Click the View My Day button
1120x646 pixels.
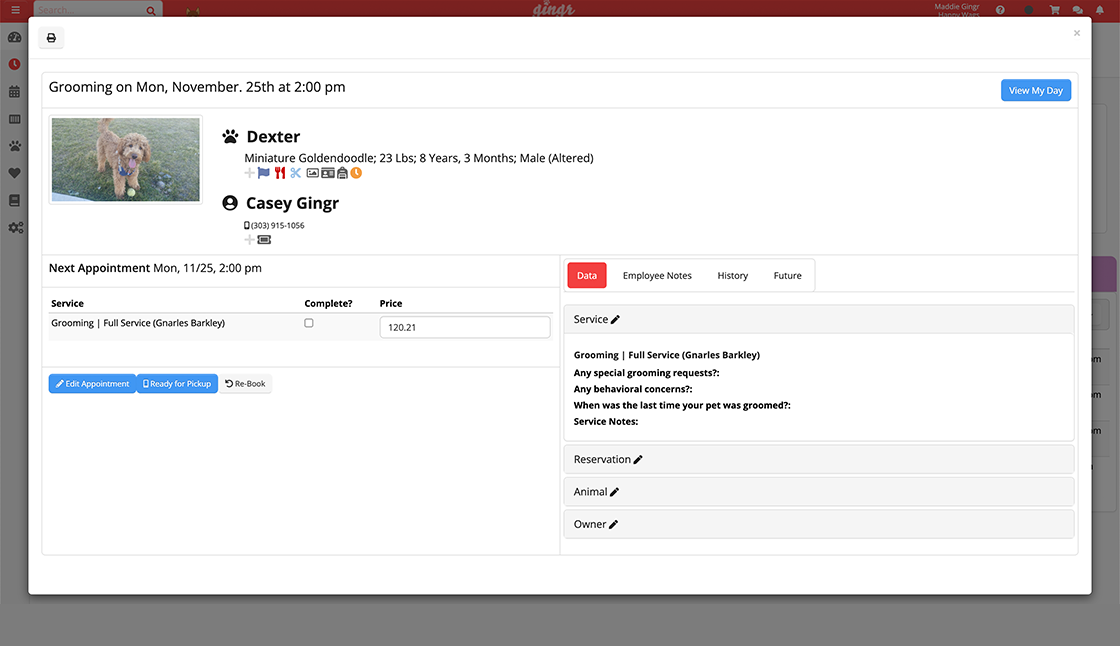point(1036,90)
